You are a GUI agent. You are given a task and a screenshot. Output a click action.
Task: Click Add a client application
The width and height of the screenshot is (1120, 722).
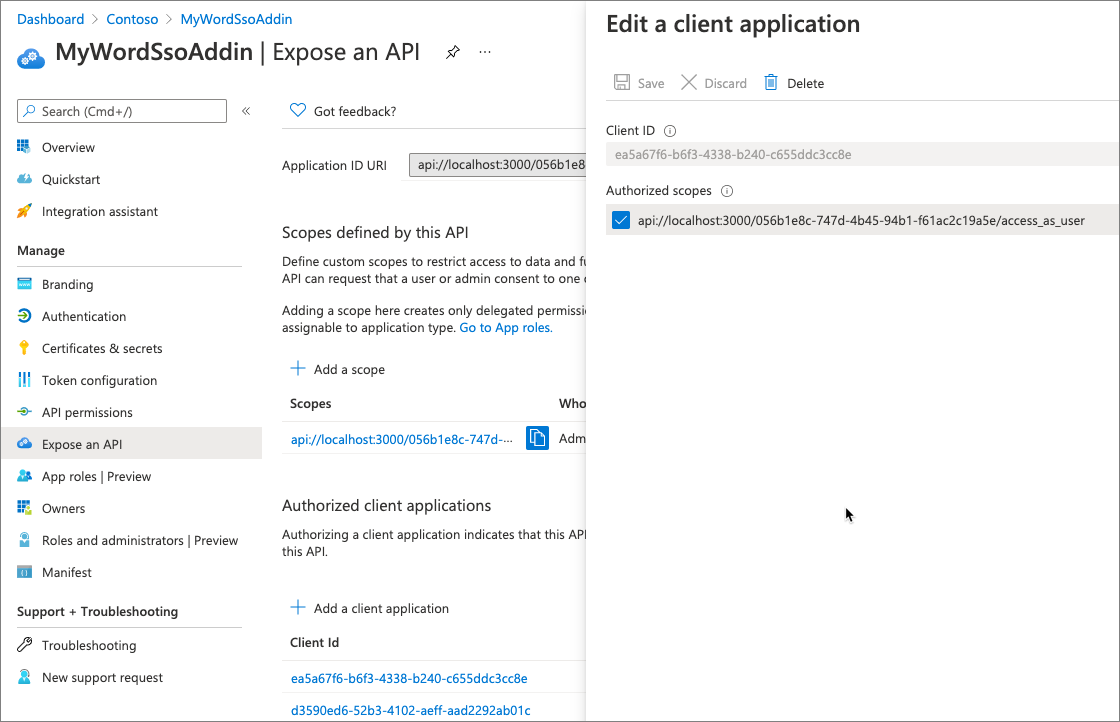coord(369,608)
